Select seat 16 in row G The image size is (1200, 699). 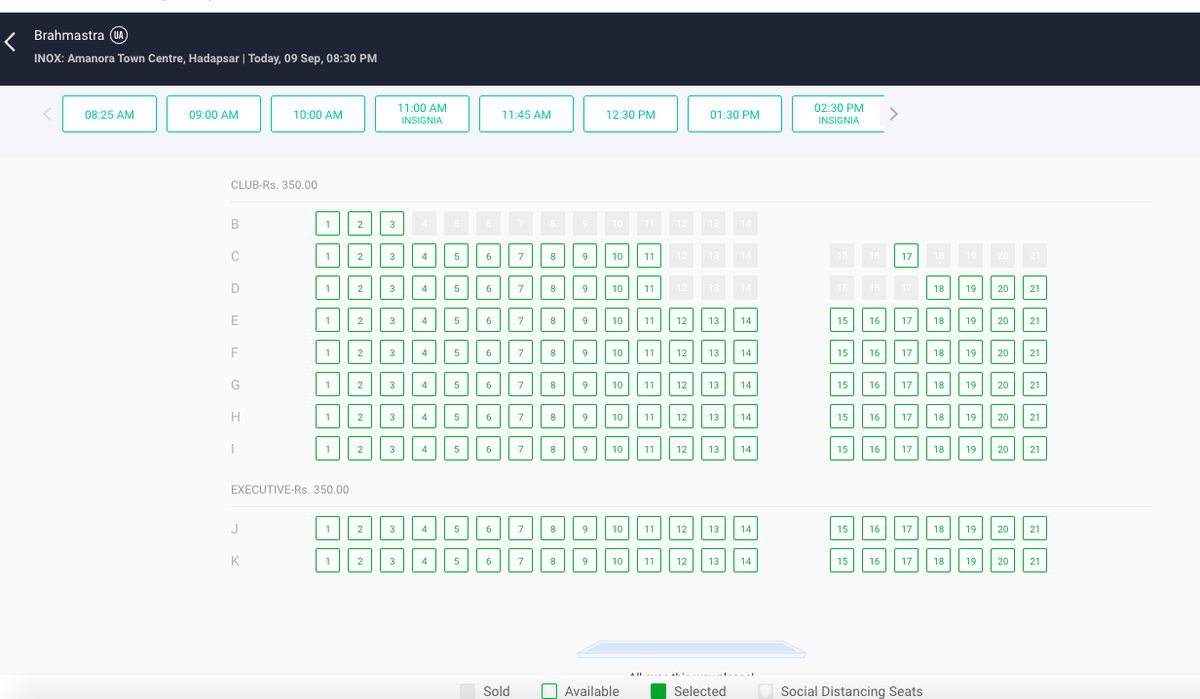click(874, 384)
